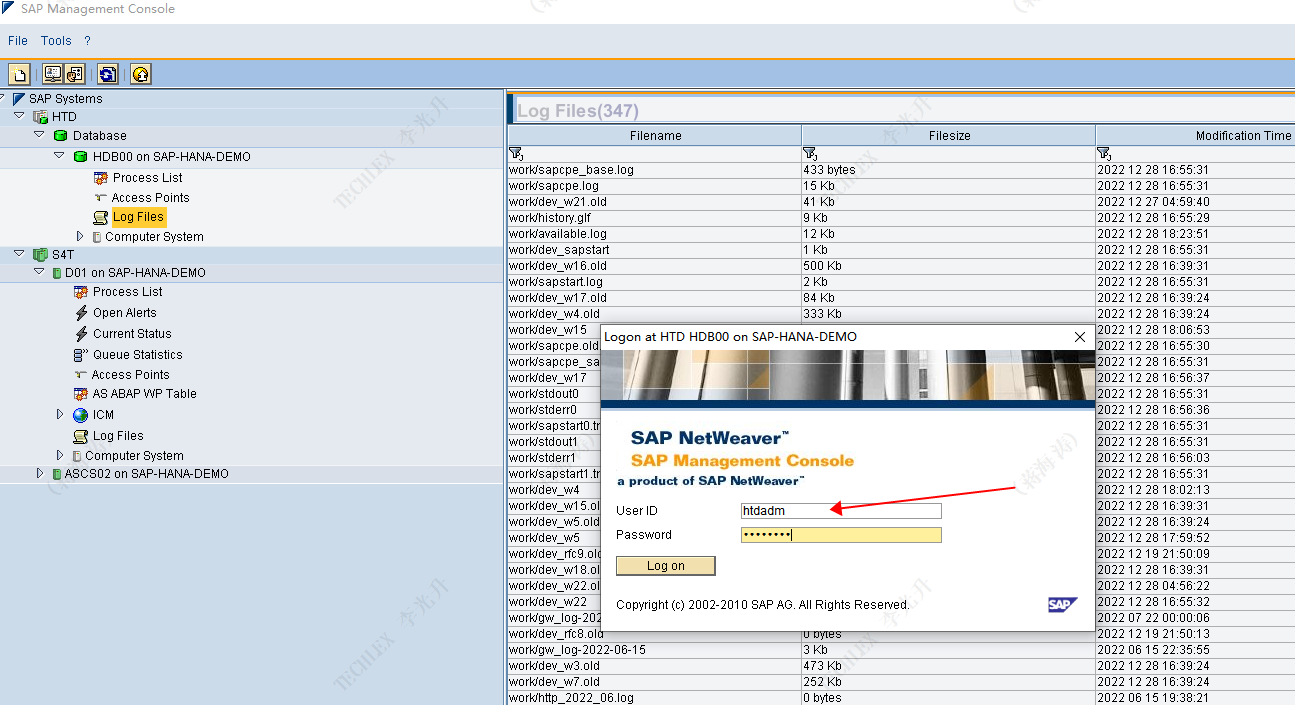The height and width of the screenshot is (705, 1295).
Task: Select the work/dev_sapstart file row
Action: click(x=901, y=250)
